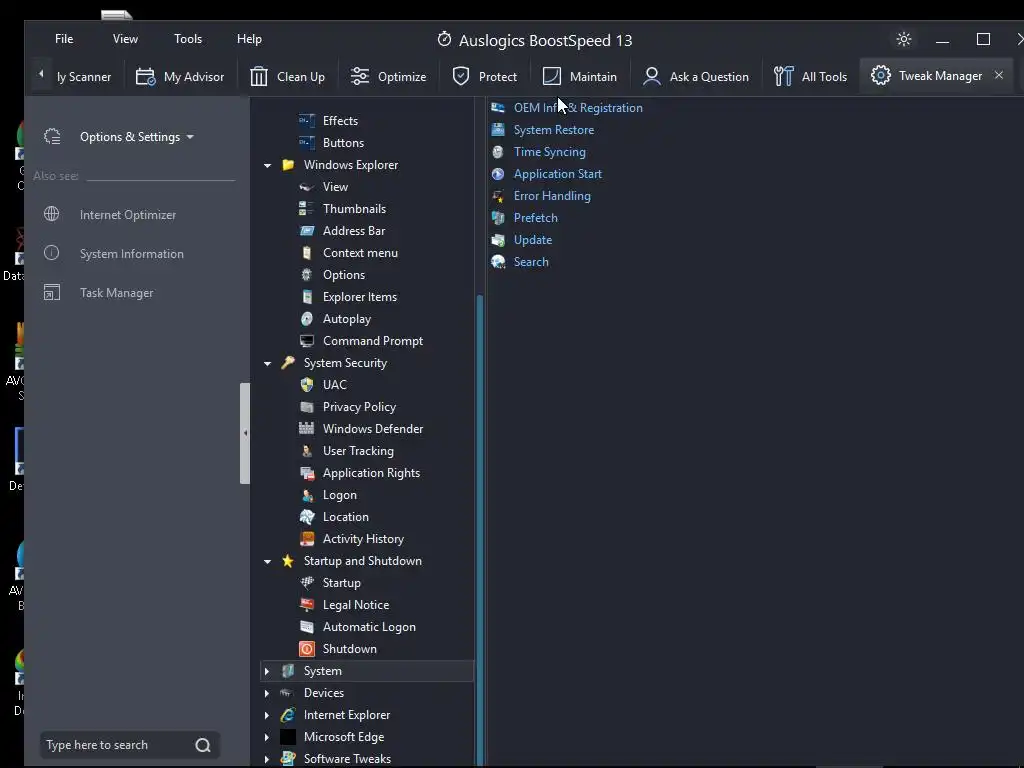Open the Search tweak link
This screenshot has height=768, width=1024.
tap(531, 262)
